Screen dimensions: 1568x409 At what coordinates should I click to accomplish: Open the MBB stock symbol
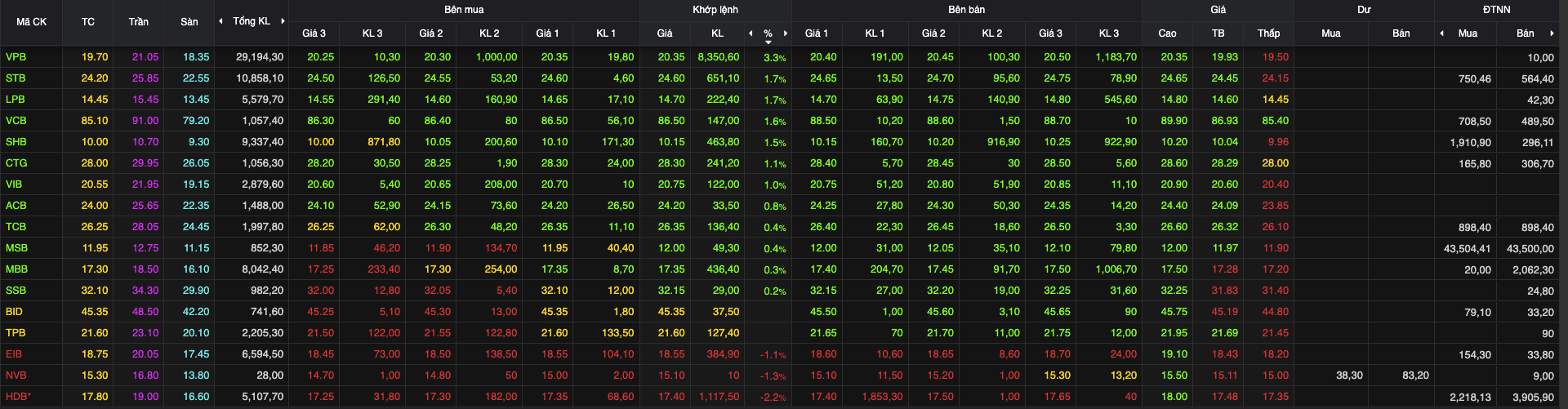(16, 269)
